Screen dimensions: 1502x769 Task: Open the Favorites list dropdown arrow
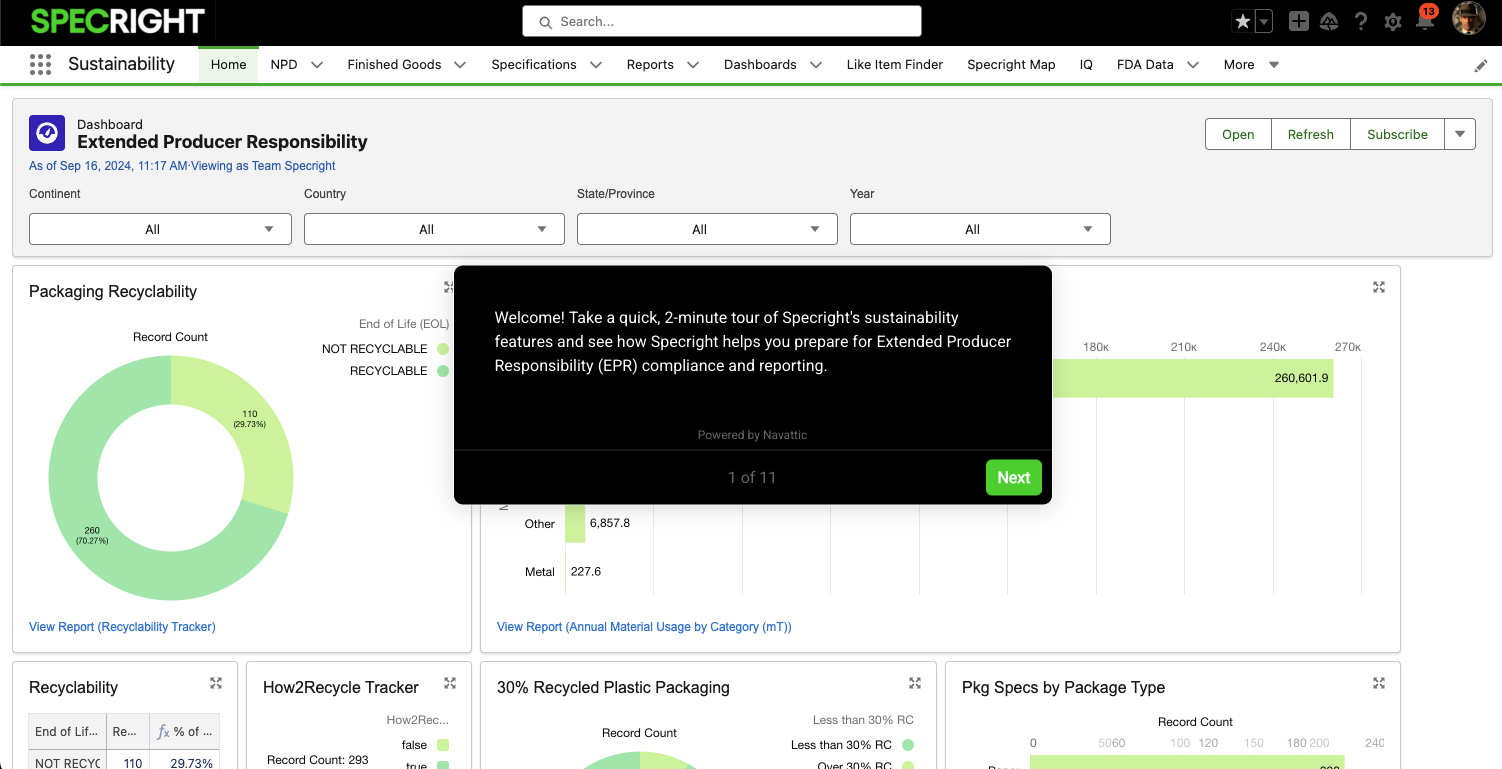point(1264,21)
